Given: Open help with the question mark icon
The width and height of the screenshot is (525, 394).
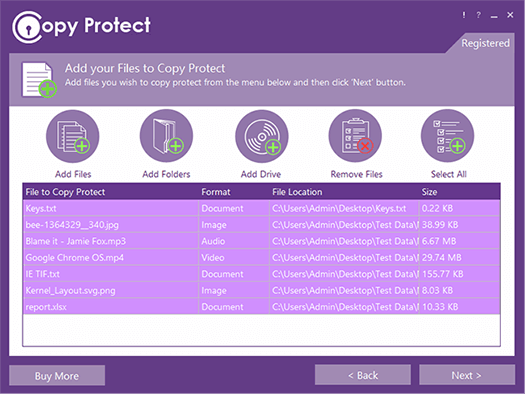Looking at the screenshot, I should 478,15.
